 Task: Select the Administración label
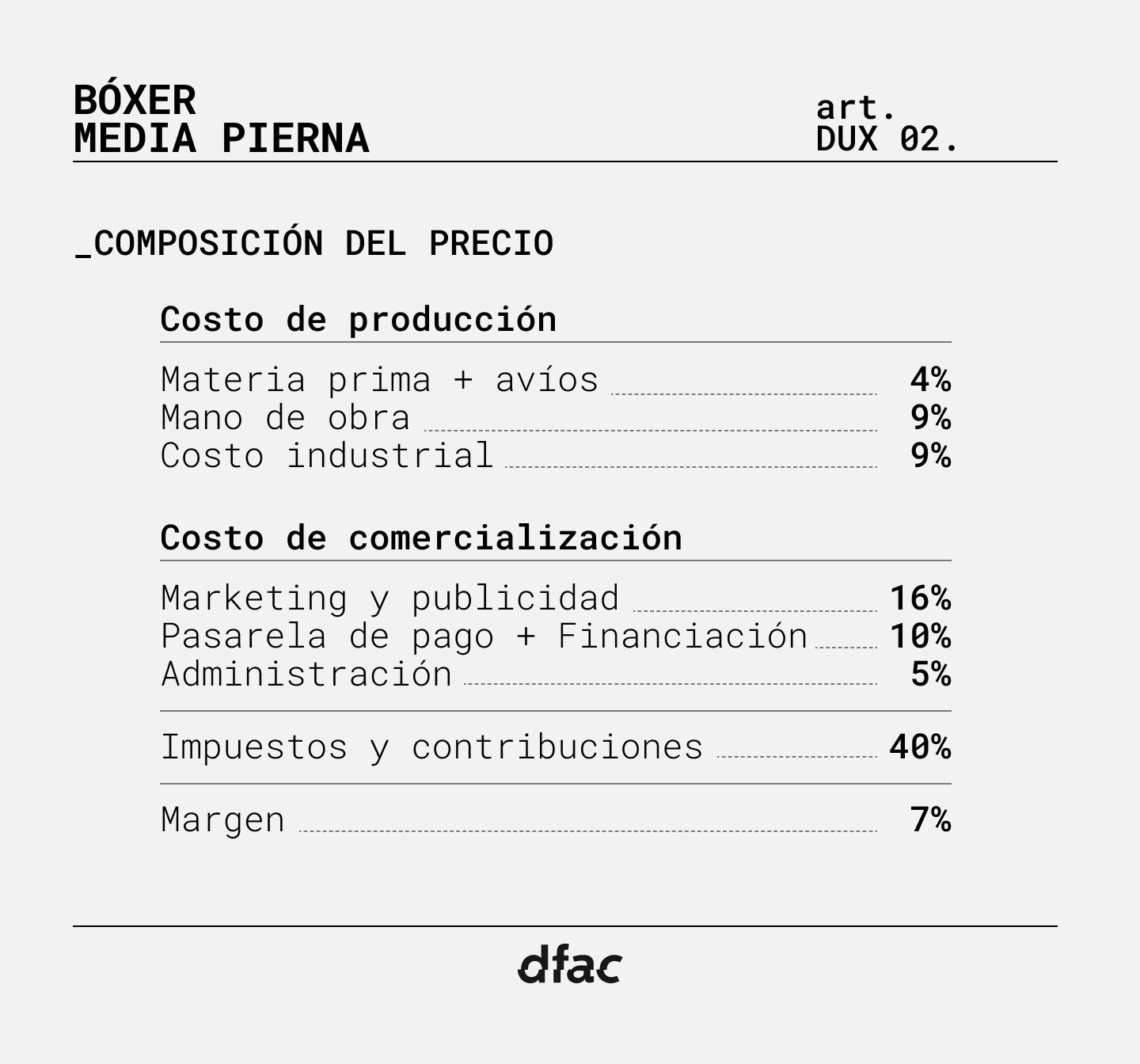(x=306, y=674)
